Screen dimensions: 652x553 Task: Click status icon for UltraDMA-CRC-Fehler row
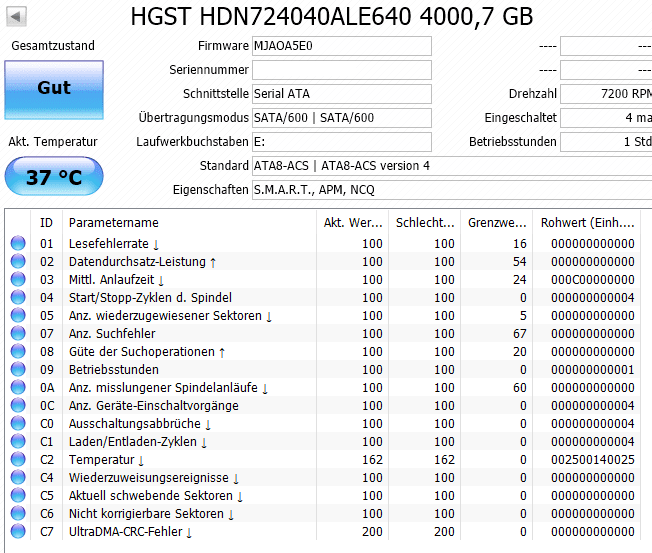pyautogui.click(x=18, y=531)
